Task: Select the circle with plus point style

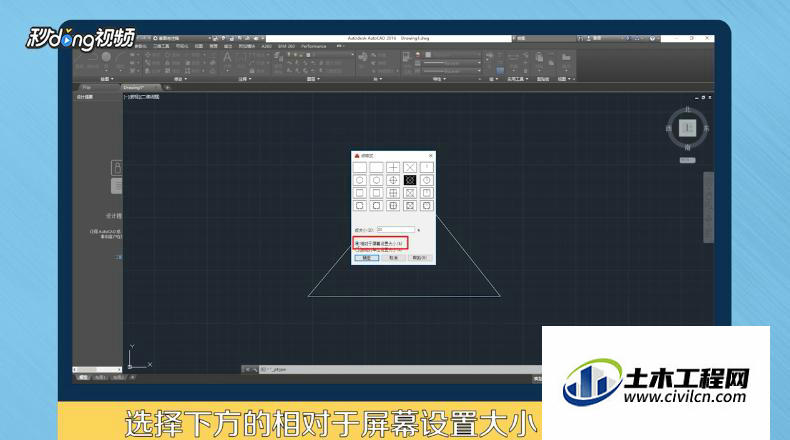Action: [393, 180]
